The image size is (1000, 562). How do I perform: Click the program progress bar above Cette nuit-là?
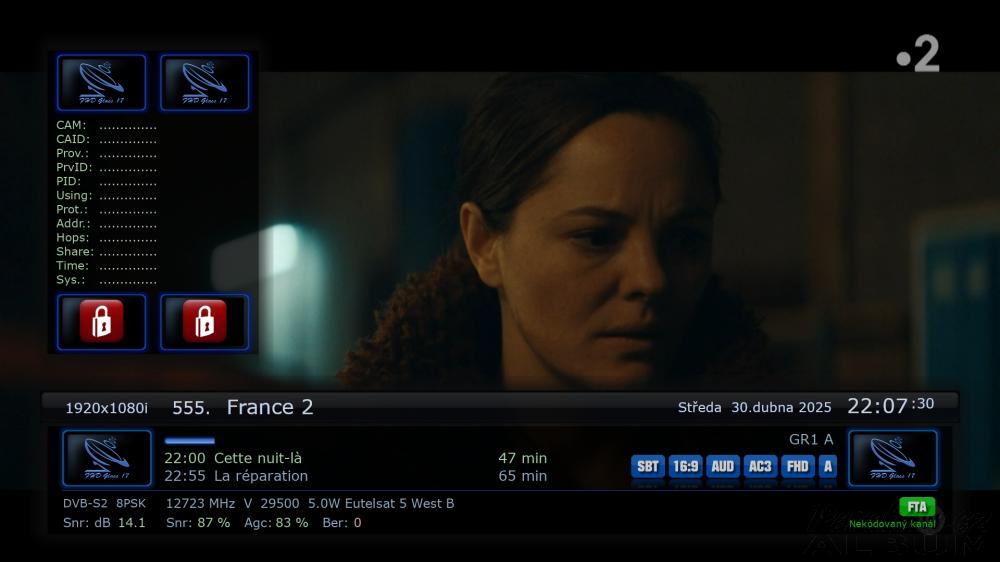tap(189, 441)
